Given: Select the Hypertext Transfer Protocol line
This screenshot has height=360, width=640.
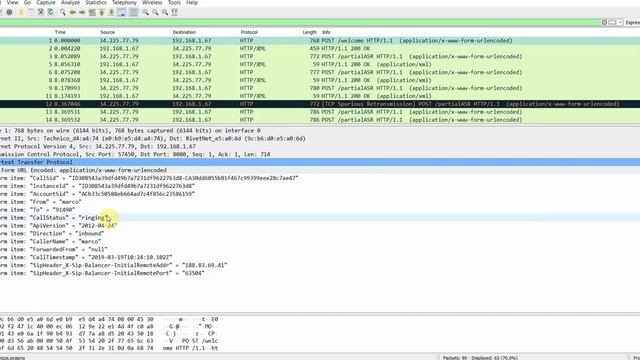Looking at the screenshot, I should [320, 162].
